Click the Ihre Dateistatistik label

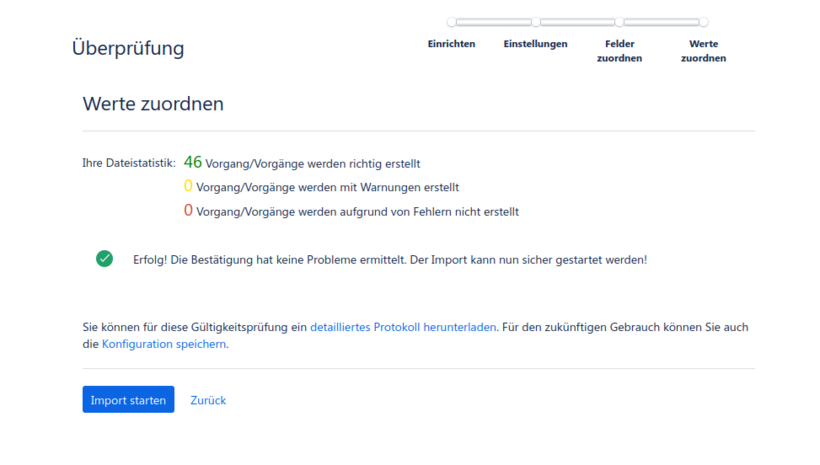[x=129, y=163]
